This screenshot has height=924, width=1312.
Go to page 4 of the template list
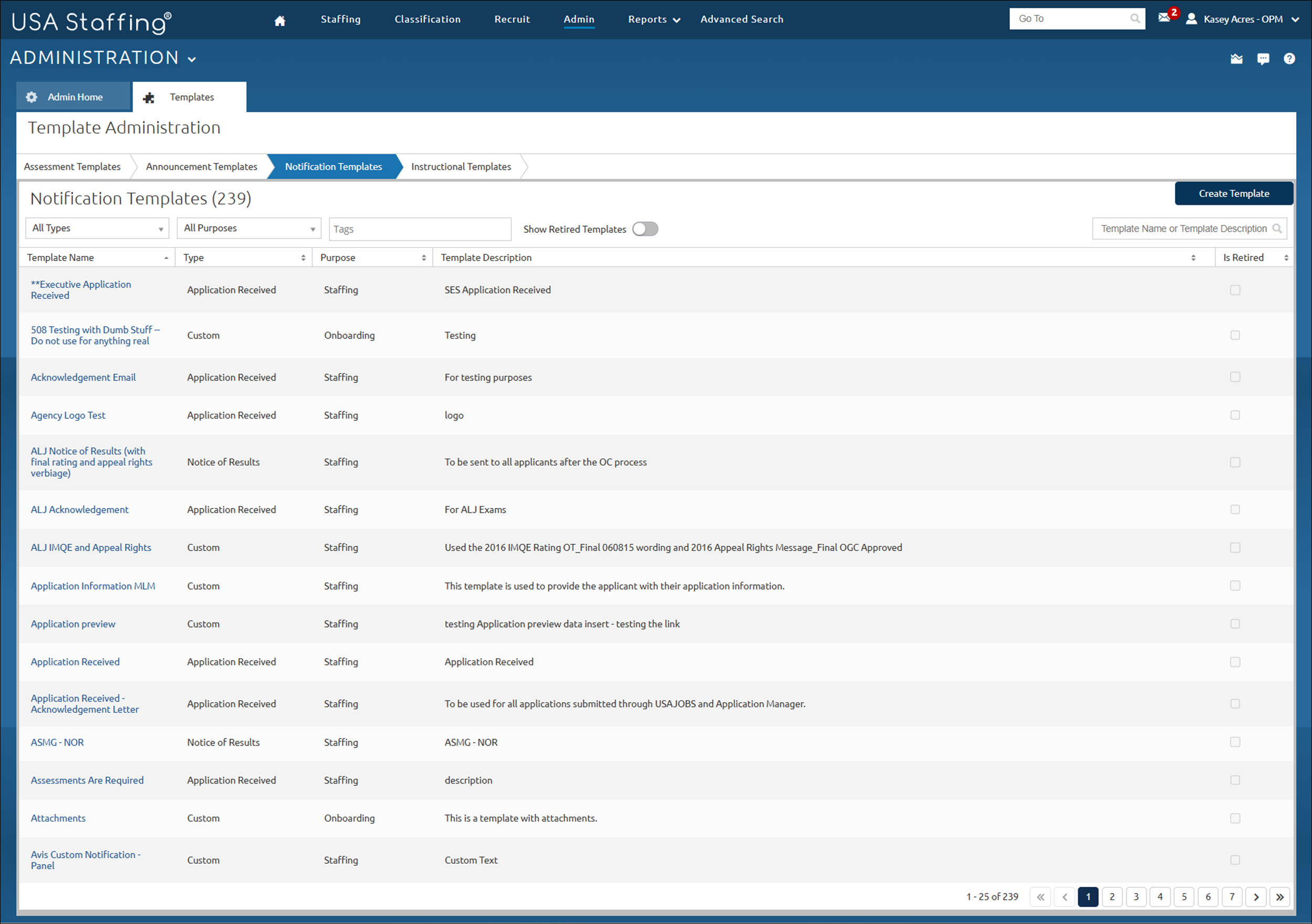click(x=1160, y=897)
